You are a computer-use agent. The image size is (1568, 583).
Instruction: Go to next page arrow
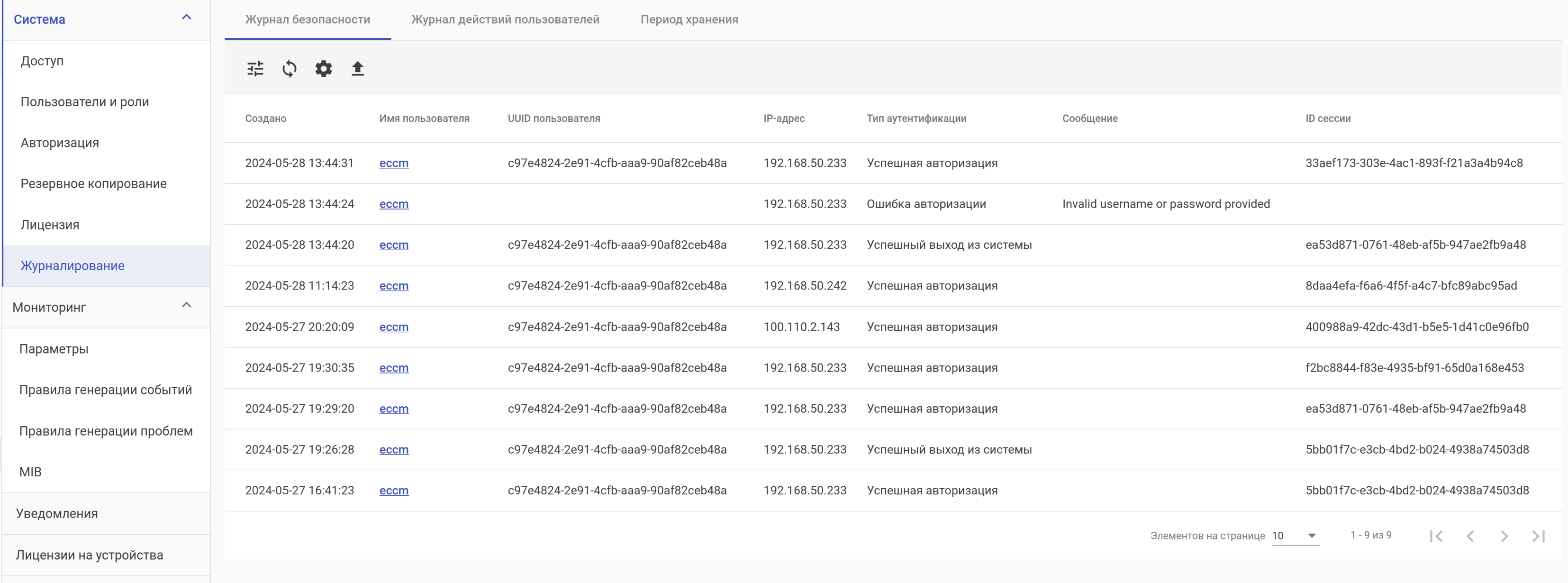[1504, 536]
